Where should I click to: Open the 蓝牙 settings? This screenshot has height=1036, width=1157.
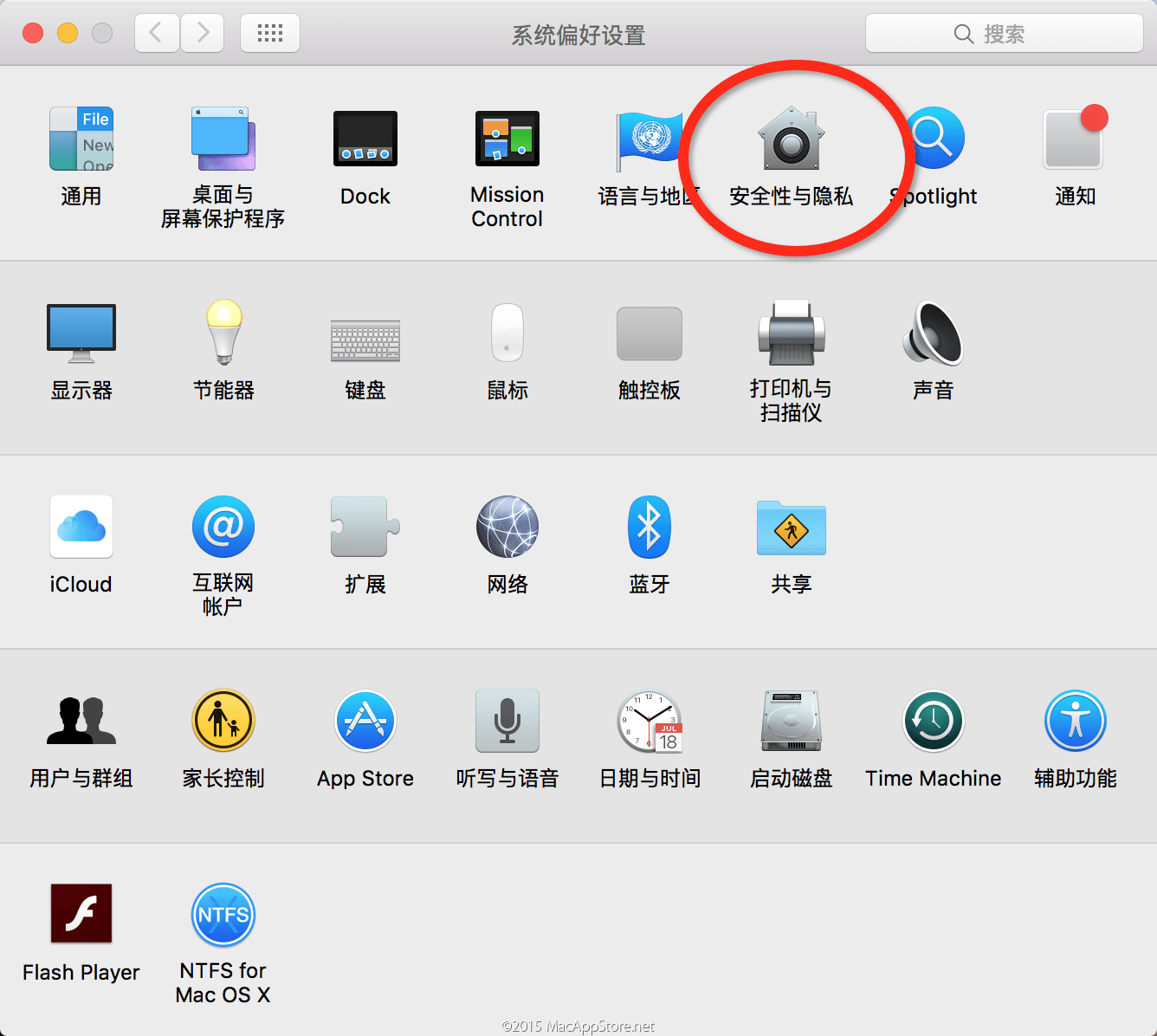649,527
